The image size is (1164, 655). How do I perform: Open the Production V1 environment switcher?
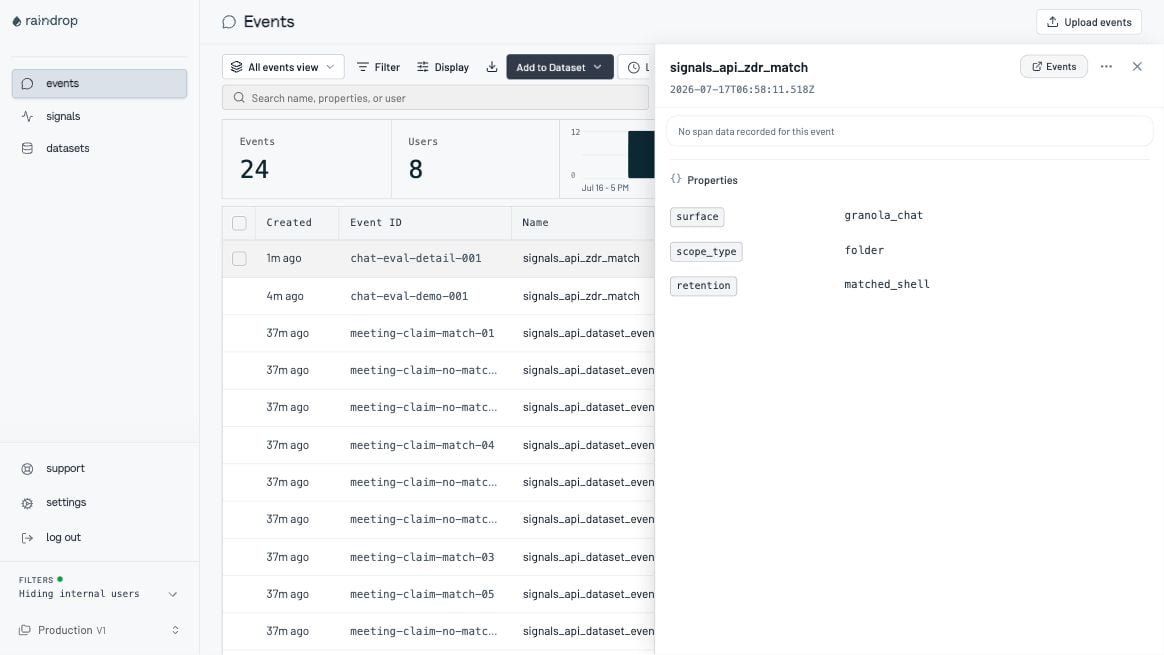pyautogui.click(x=99, y=630)
